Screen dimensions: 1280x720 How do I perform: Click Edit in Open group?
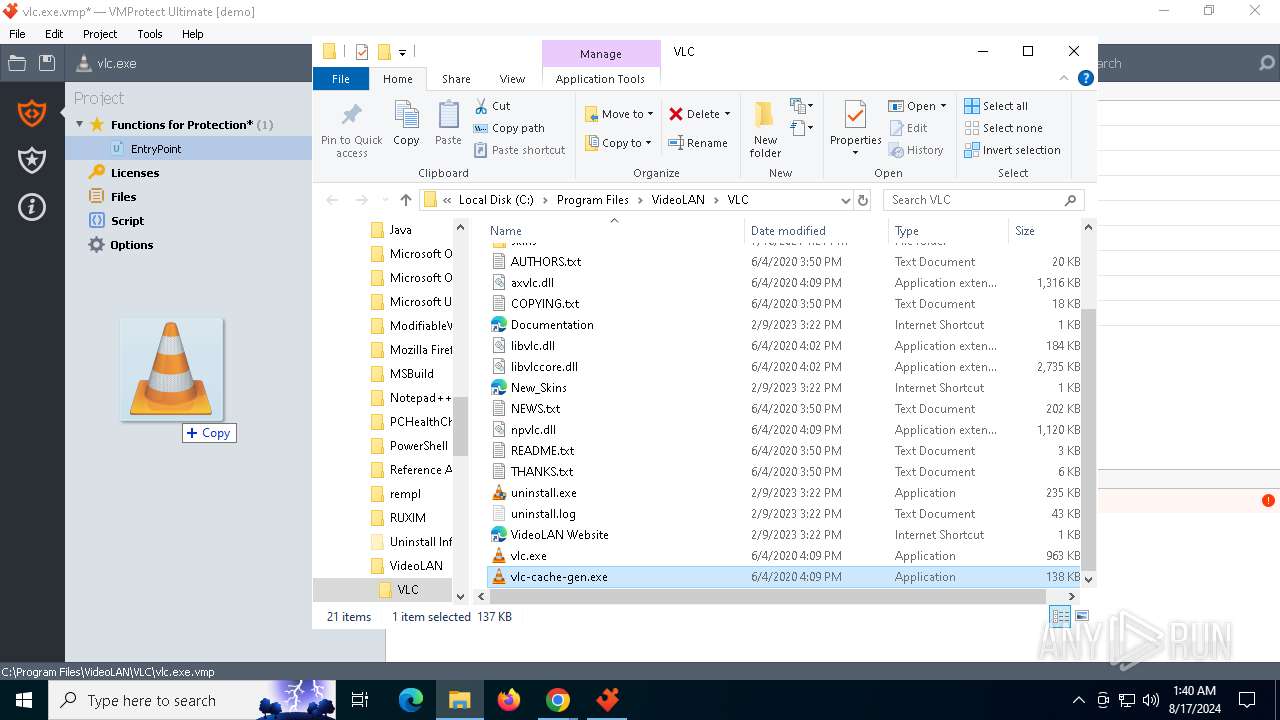tap(908, 128)
